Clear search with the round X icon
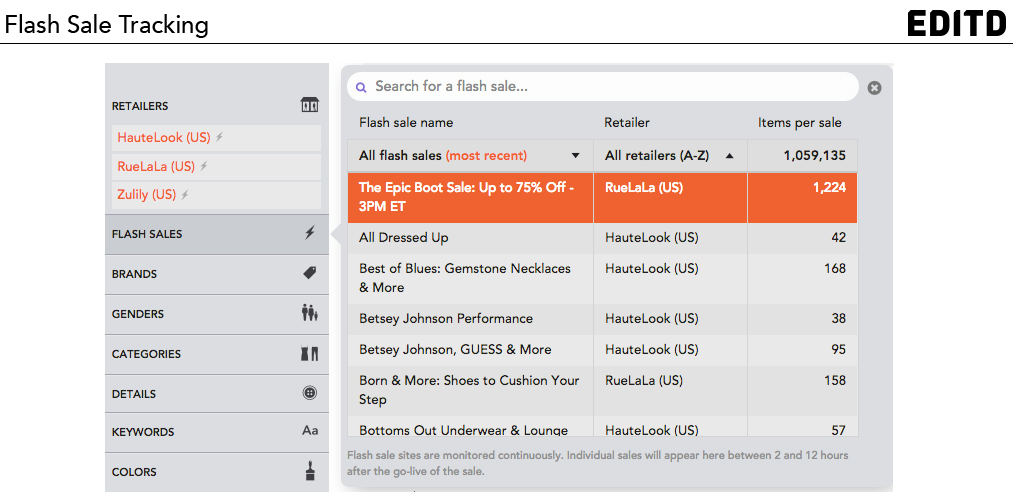The image size is (1014, 501). pos(874,88)
